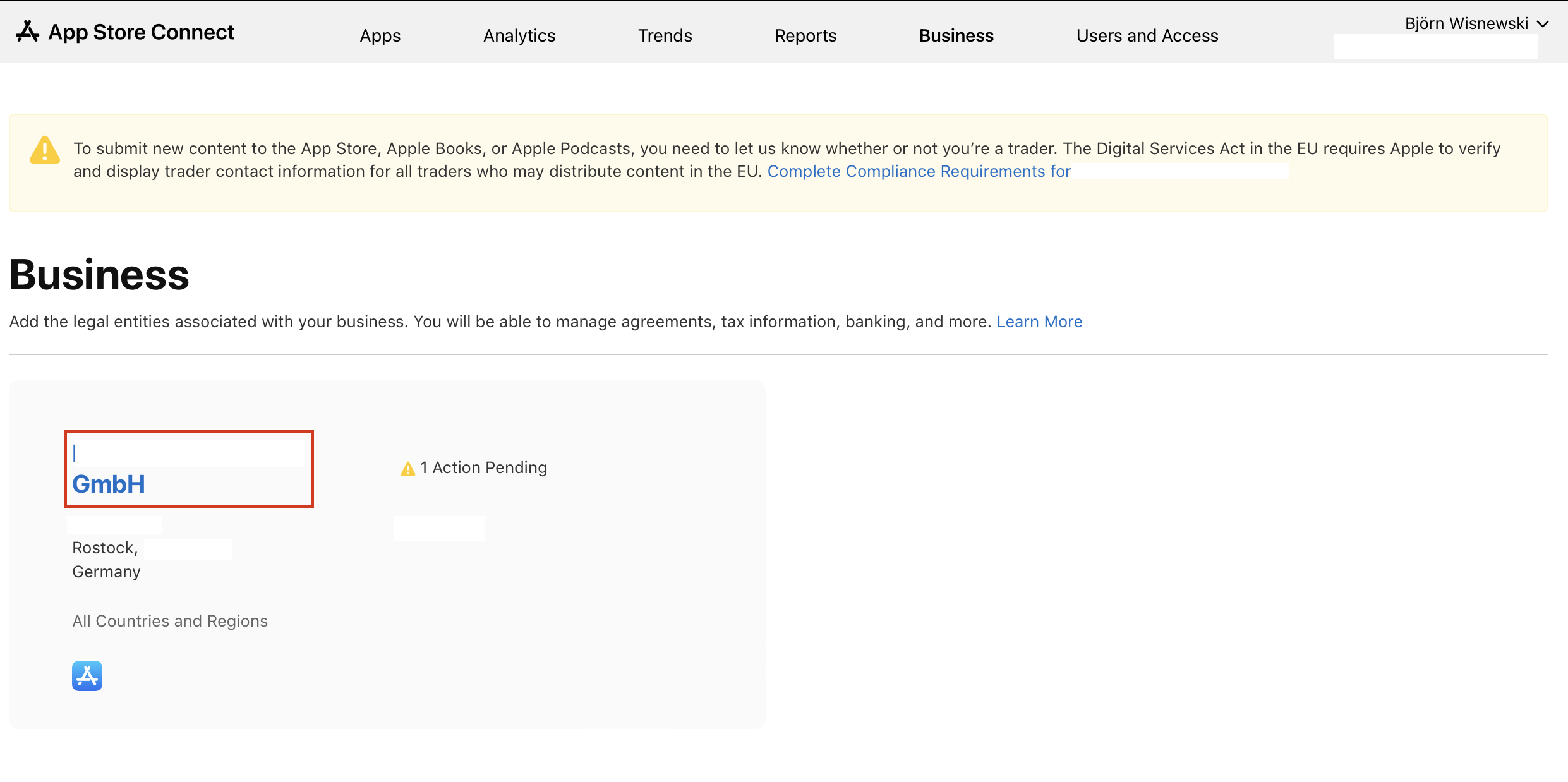Image resolution: width=1568 pixels, height=782 pixels.
Task: Click the yellow warning icon in the banner
Action: coord(45,150)
